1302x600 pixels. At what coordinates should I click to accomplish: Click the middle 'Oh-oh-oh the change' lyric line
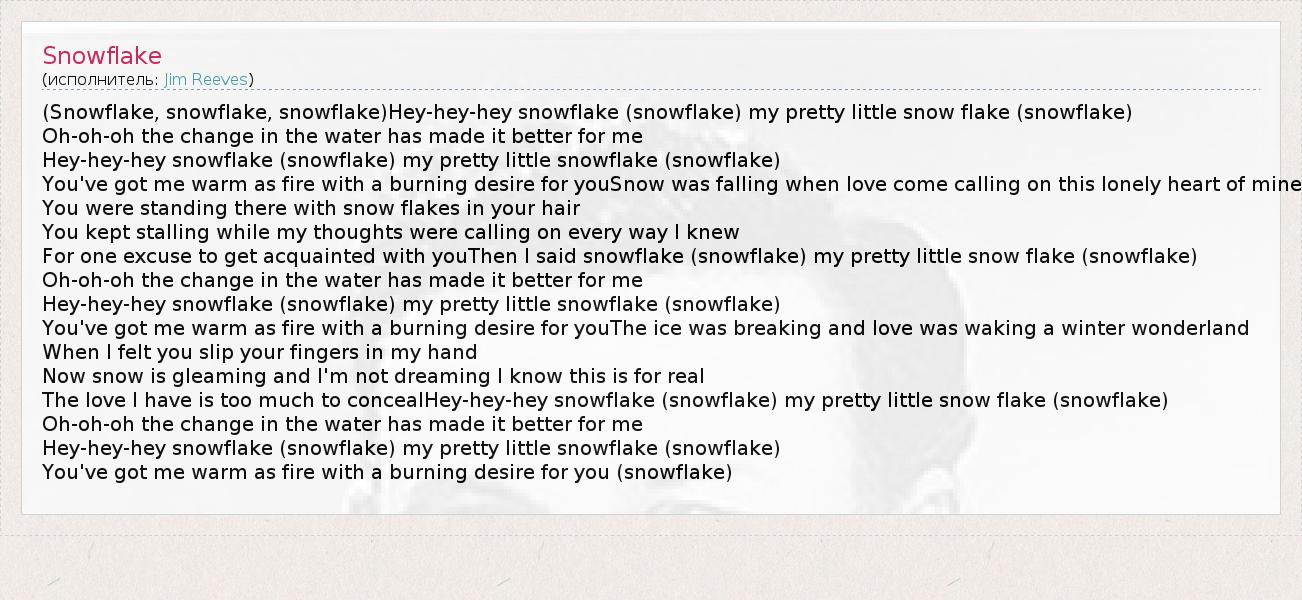coord(342,280)
